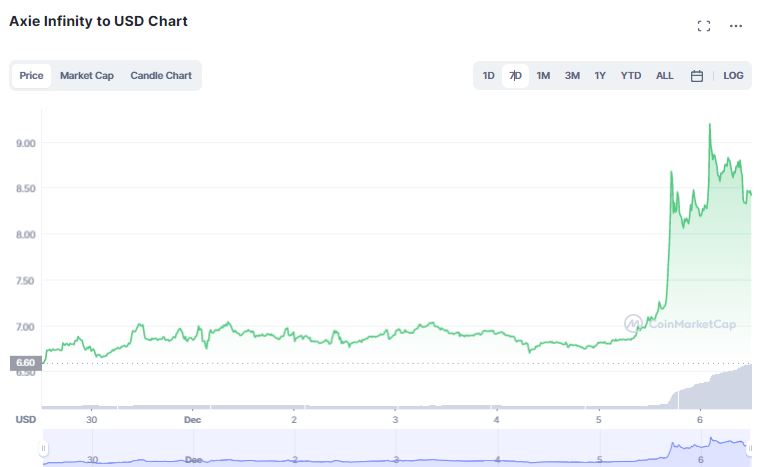Click the 2 date label on main x-axis
The height and width of the screenshot is (467, 760).
[294, 420]
